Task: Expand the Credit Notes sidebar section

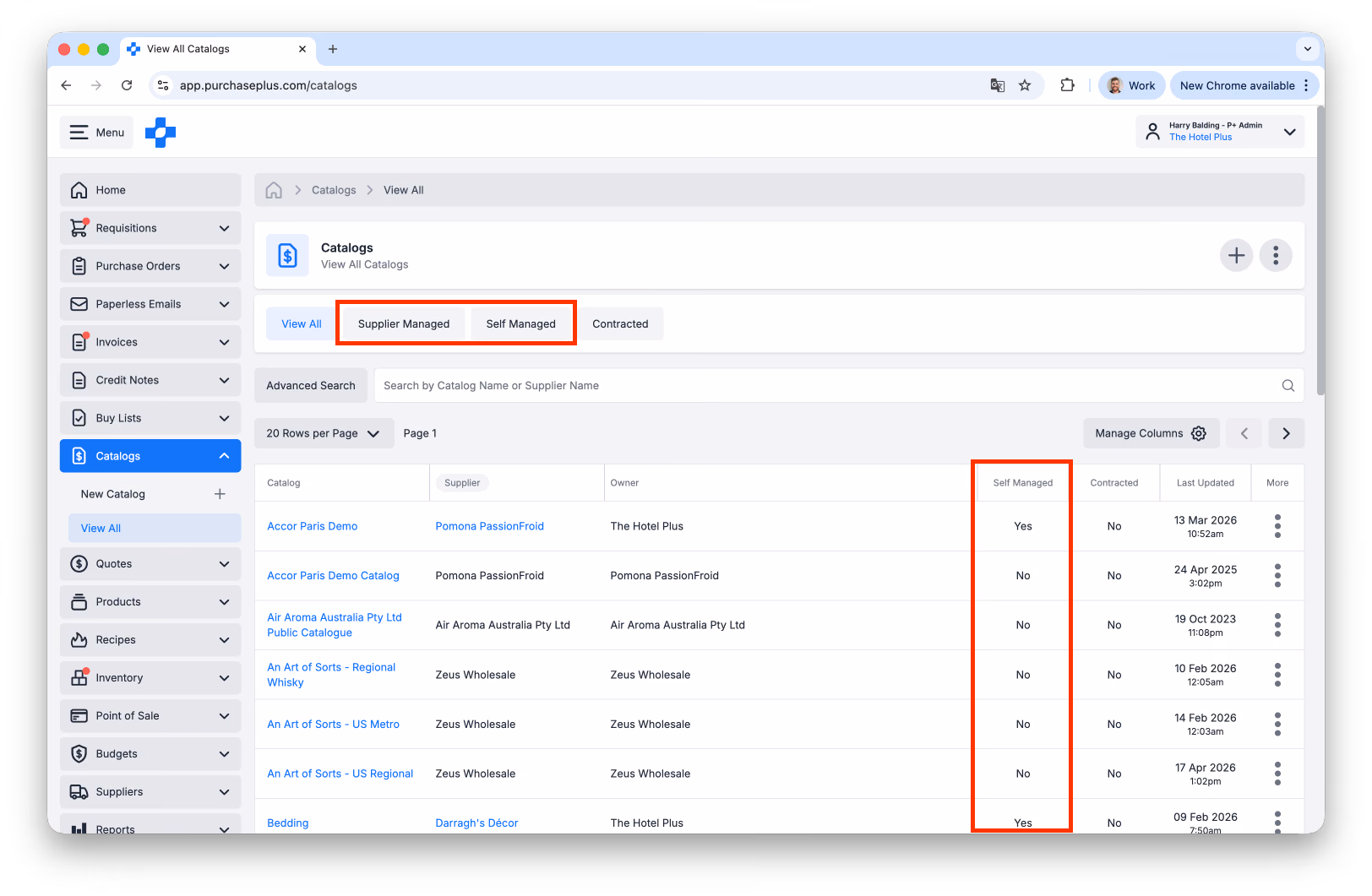Action: (x=150, y=380)
